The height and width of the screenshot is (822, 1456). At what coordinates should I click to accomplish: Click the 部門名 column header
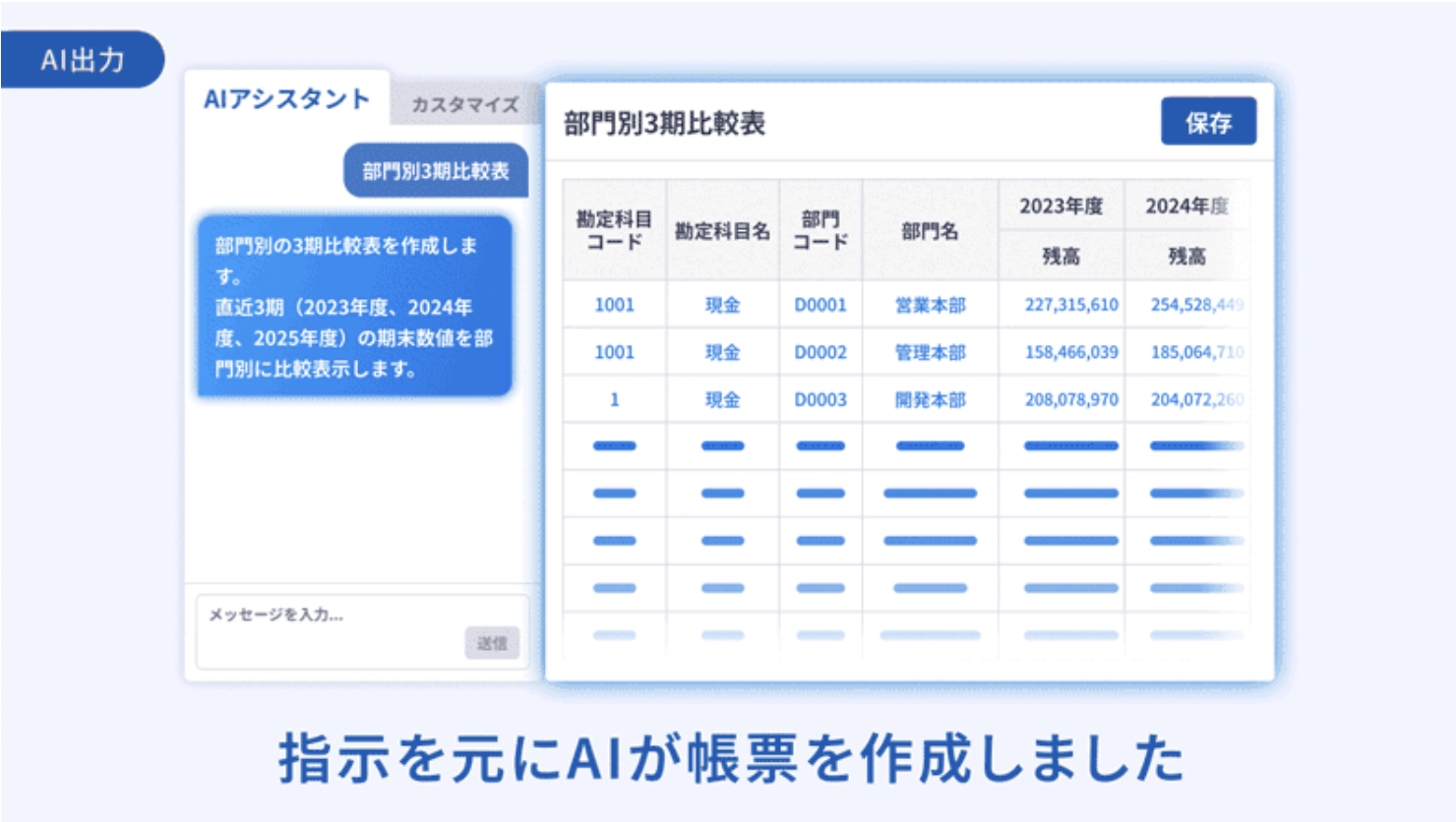pyautogui.click(x=931, y=228)
